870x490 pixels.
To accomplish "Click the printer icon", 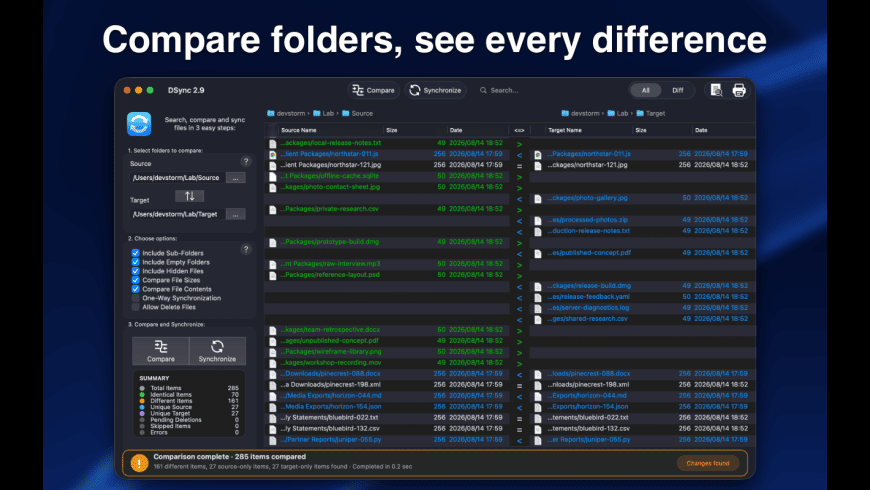I will (x=739, y=90).
